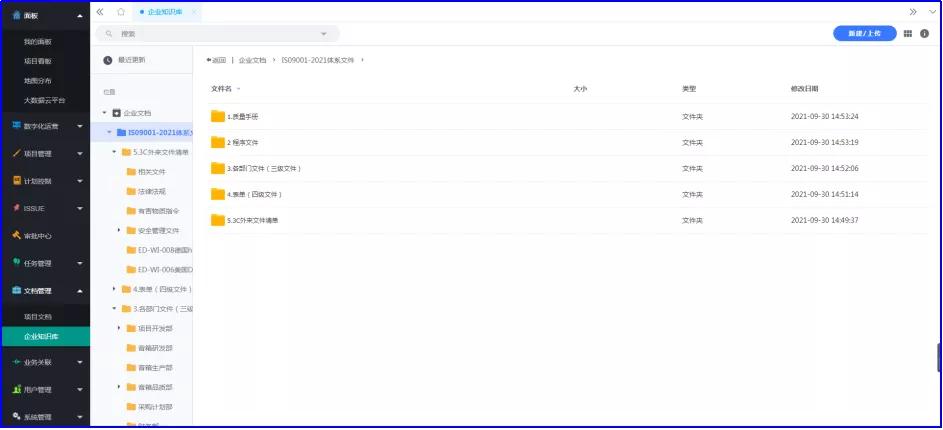Click the date 2021-09-30 14:53:24
The height and width of the screenshot is (430, 943).
pos(825,117)
